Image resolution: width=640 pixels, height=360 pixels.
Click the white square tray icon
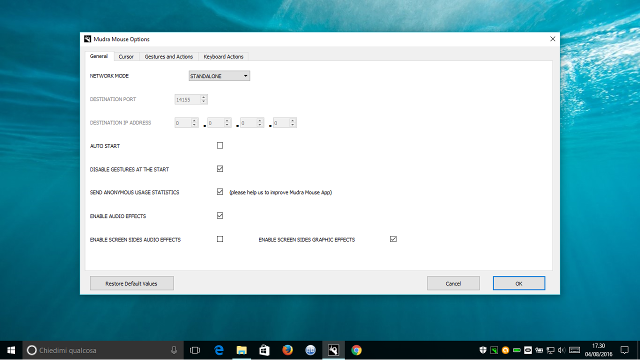pyautogui.click(x=528, y=350)
